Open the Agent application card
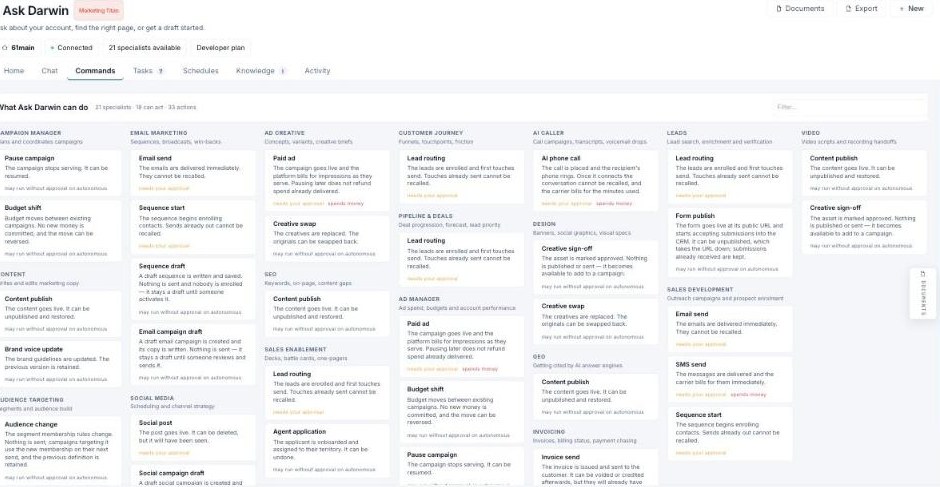The image size is (940, 487). (x=327, y=451)
